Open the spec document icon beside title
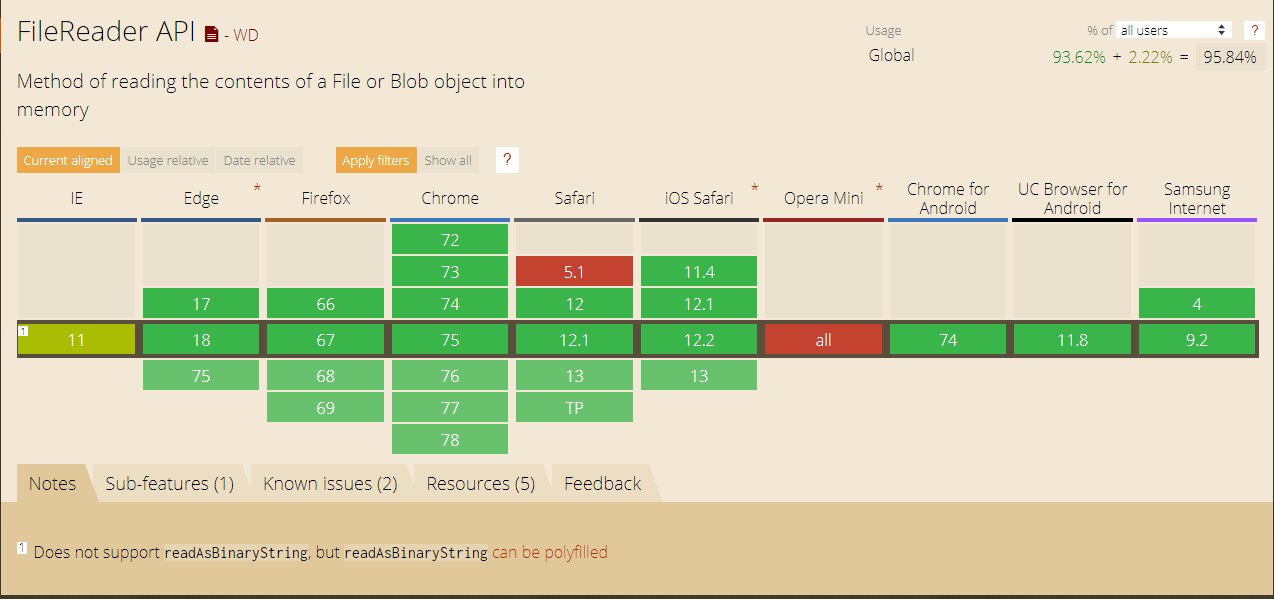The height and width of the screenshot is (599, 1274). [x=211, y=34]
